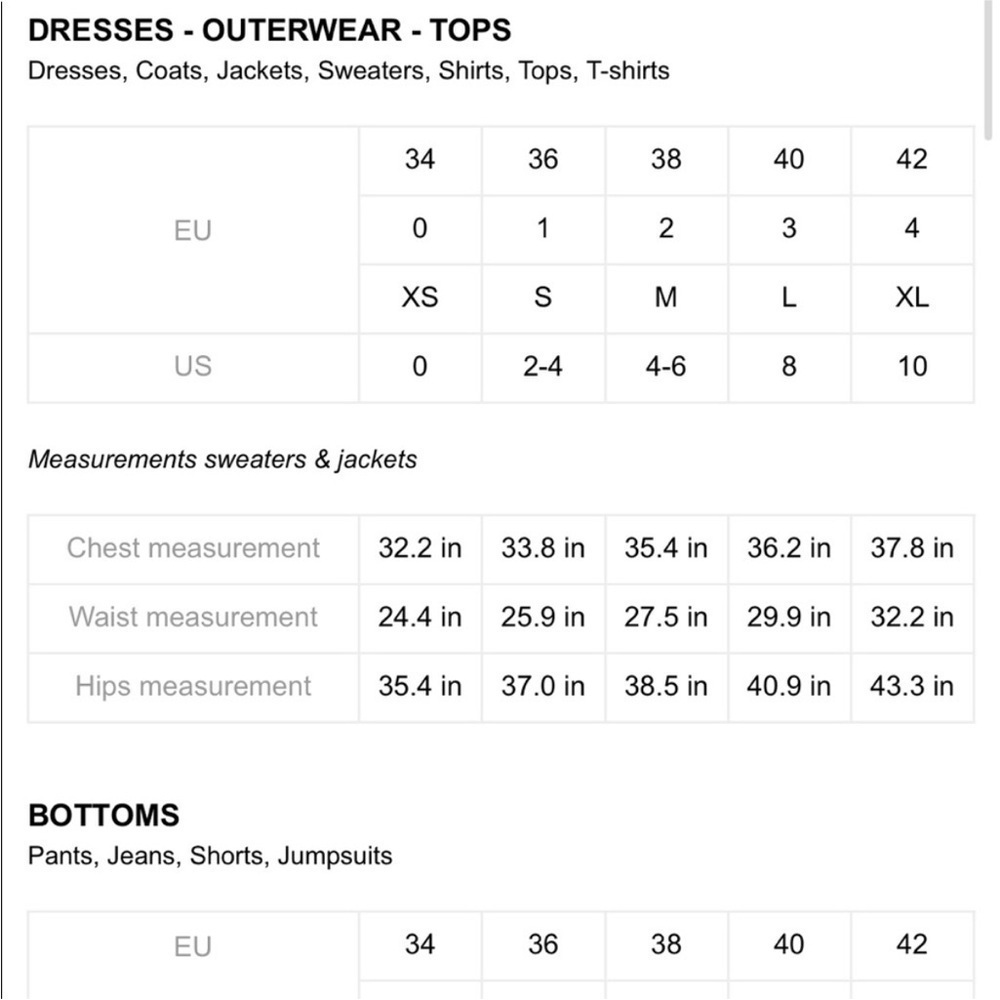Click EU size 42 in bottoms table
The image size is (1000, 1000).
click(x=912, y=945)
